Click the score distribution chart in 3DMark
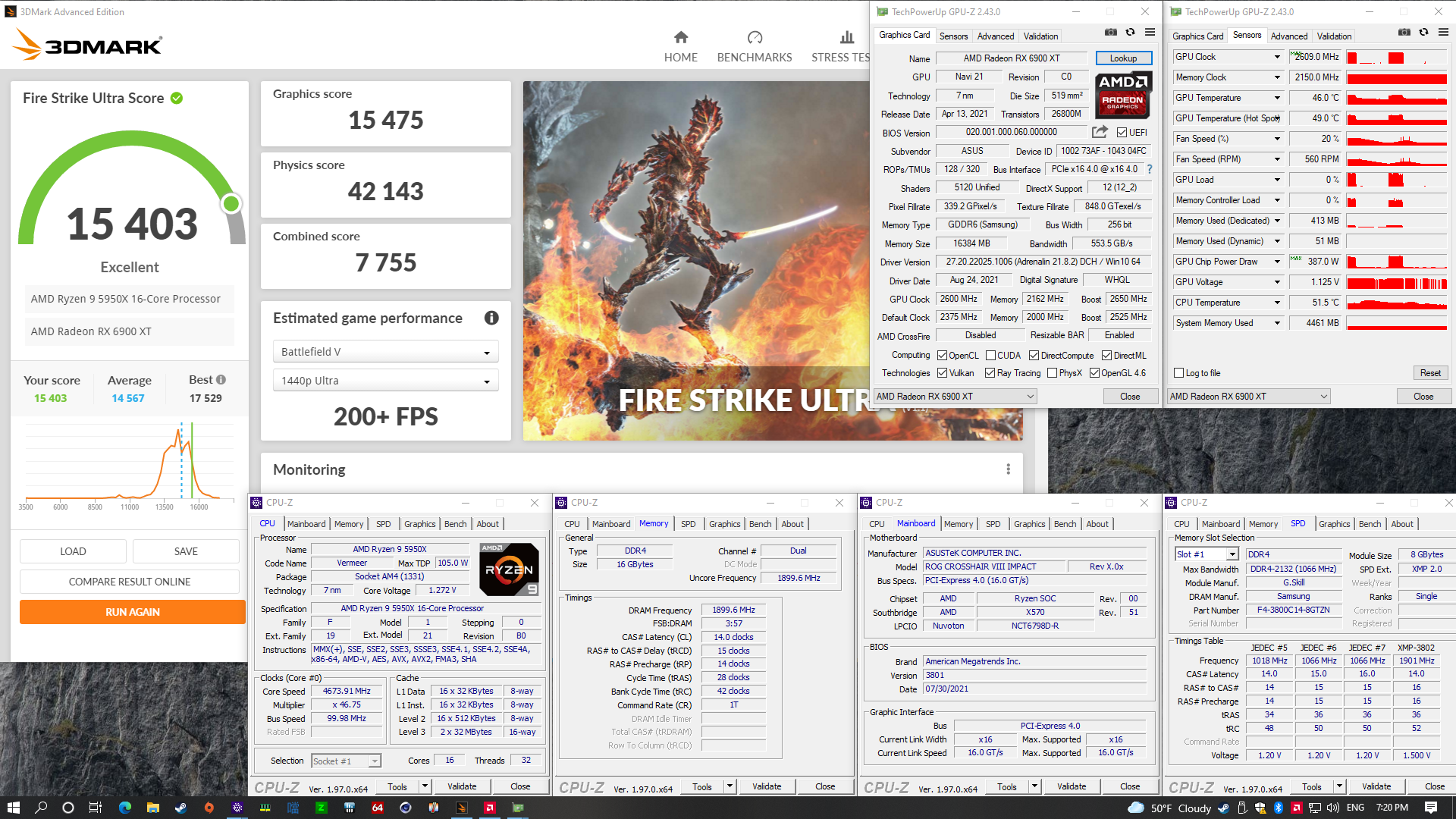 (129, 463)
